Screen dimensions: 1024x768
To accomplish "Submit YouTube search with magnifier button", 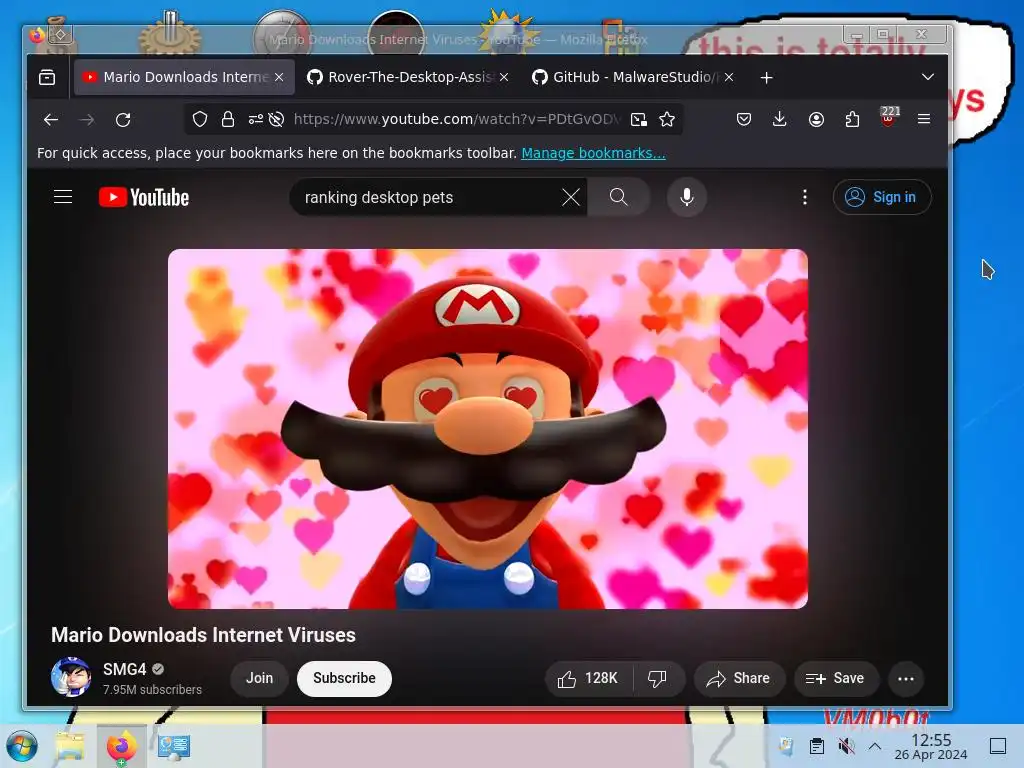I will tap(618, 197).
